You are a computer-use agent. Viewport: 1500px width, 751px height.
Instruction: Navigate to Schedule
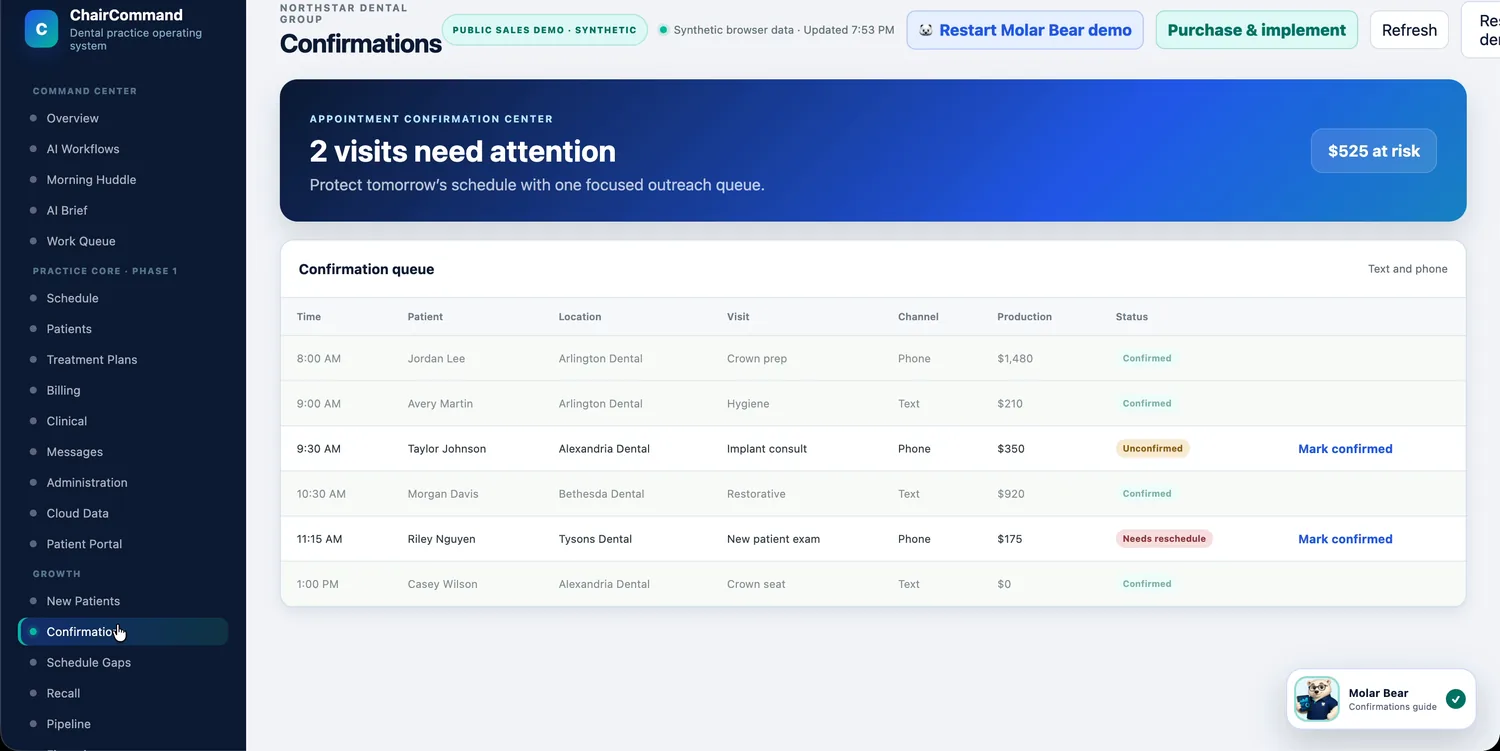[72, 298]
